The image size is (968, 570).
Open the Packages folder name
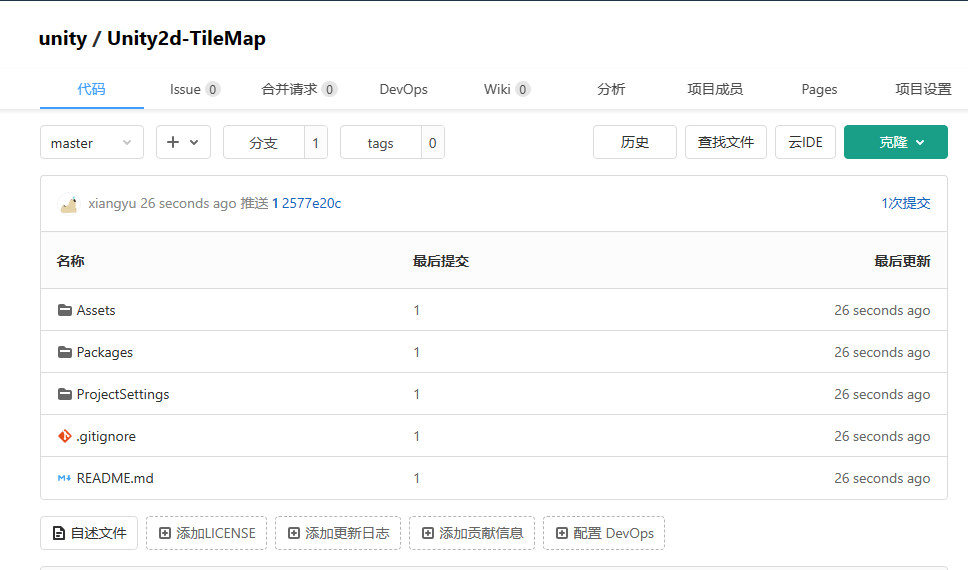pos(104,352)
